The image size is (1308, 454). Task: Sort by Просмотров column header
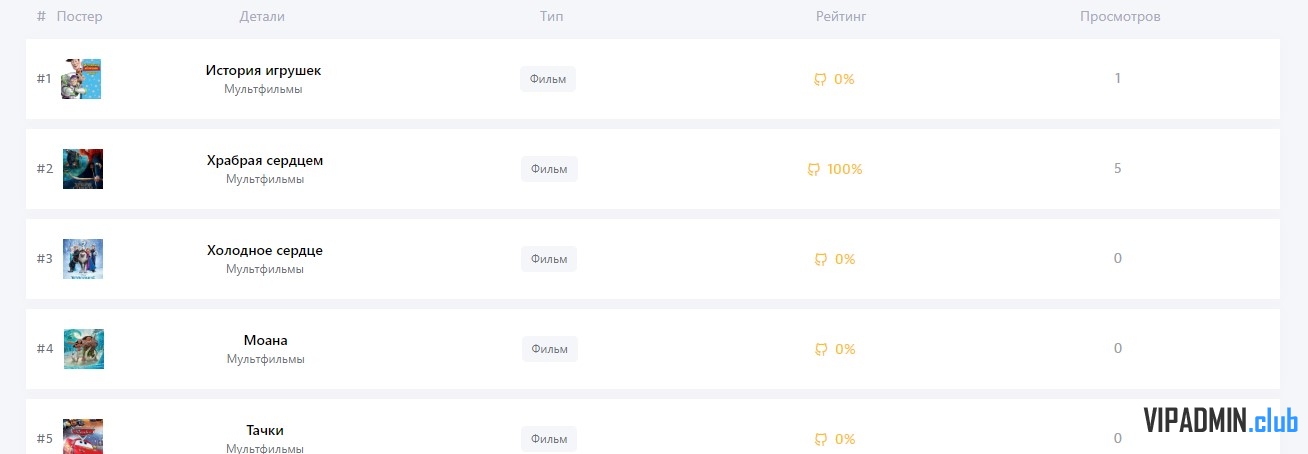pos(1120,17)
